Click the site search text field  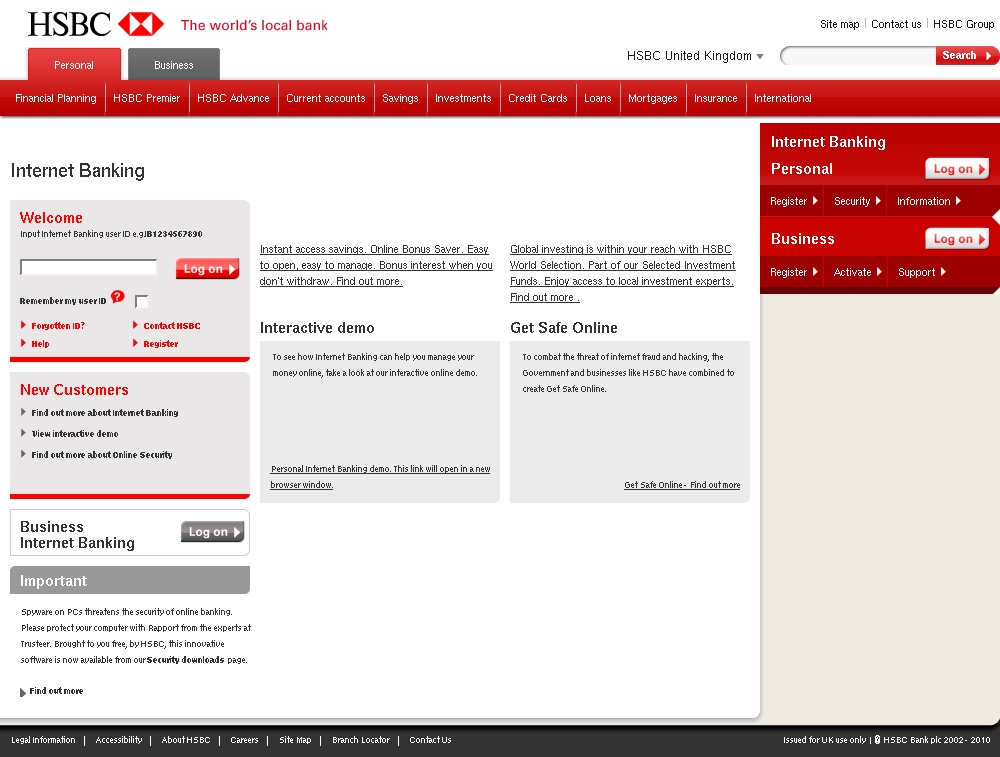pyautogui.click(x=858, y=56)
